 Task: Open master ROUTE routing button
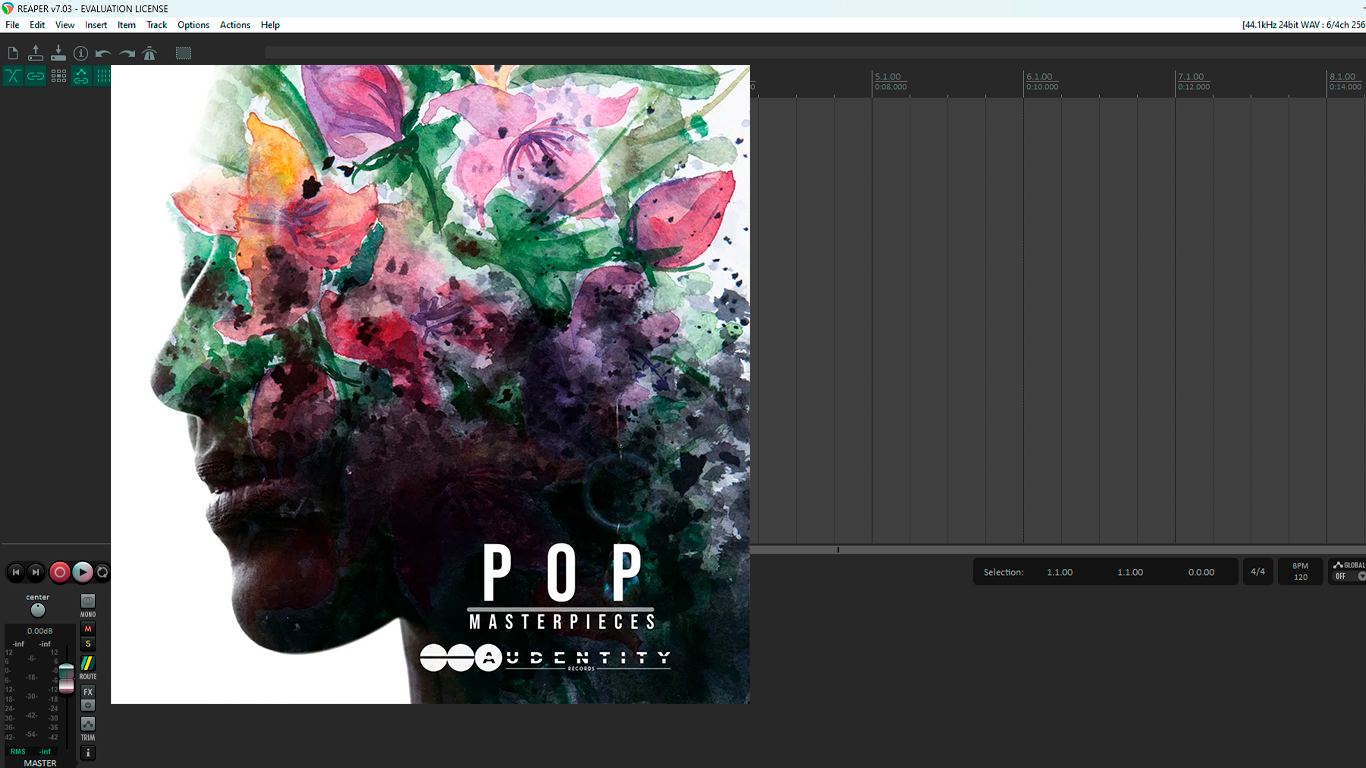click(x=88, y=664)
